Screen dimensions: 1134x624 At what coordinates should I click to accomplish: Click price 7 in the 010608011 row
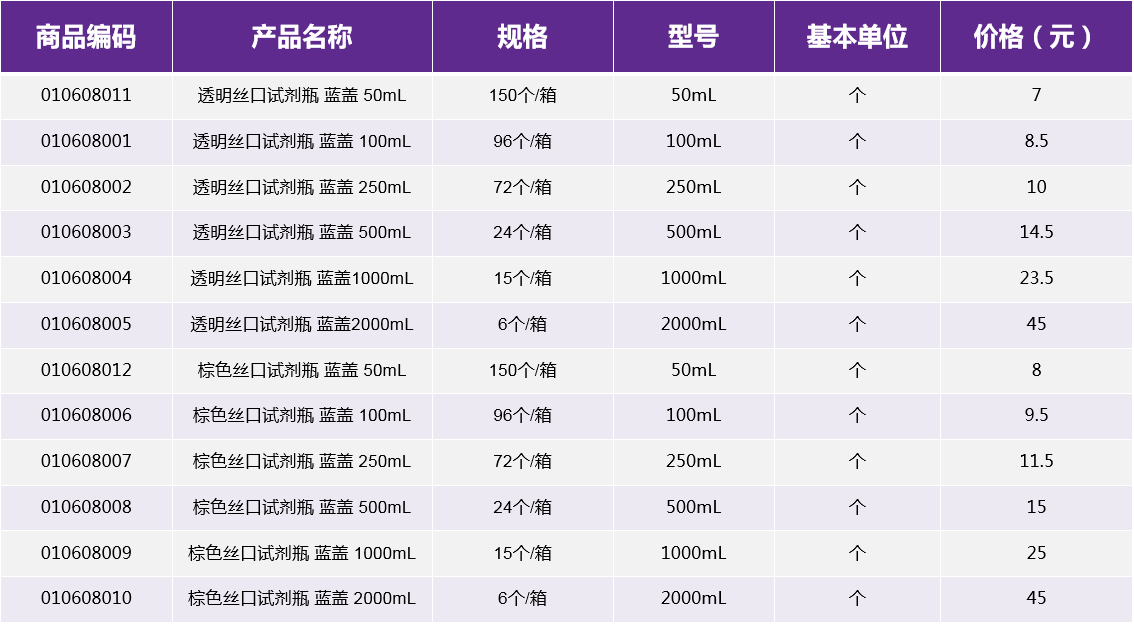click(1036, 95)
